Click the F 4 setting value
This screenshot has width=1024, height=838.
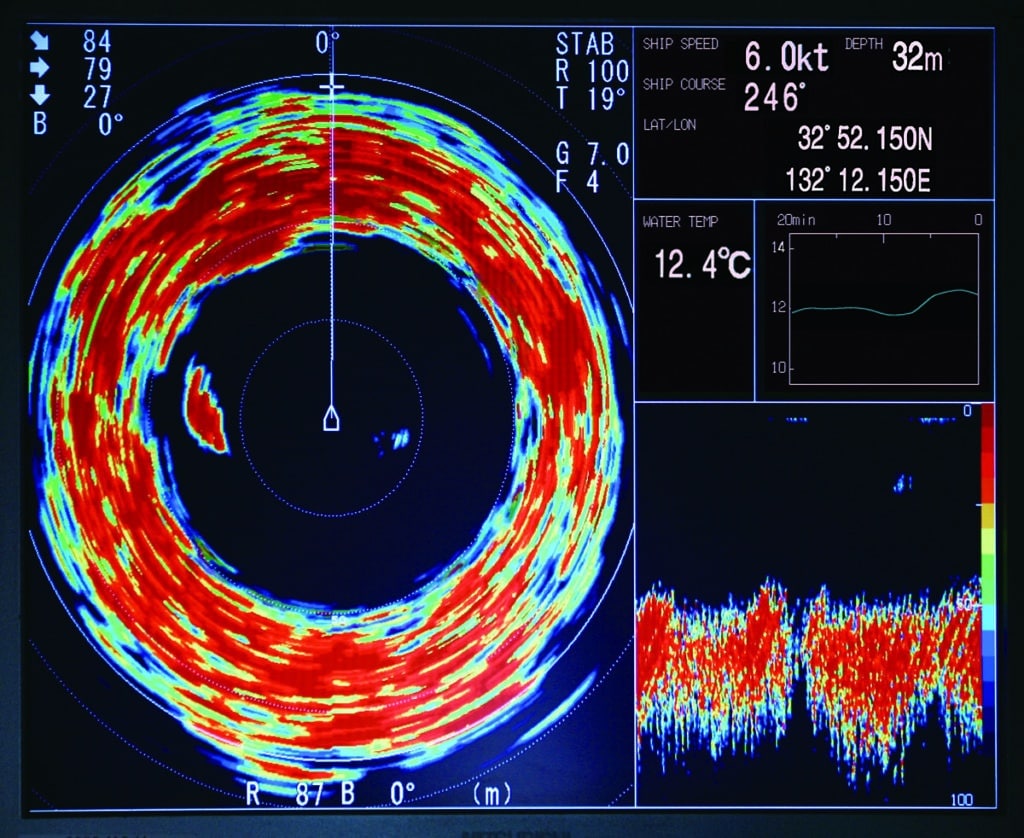(577, 182)
